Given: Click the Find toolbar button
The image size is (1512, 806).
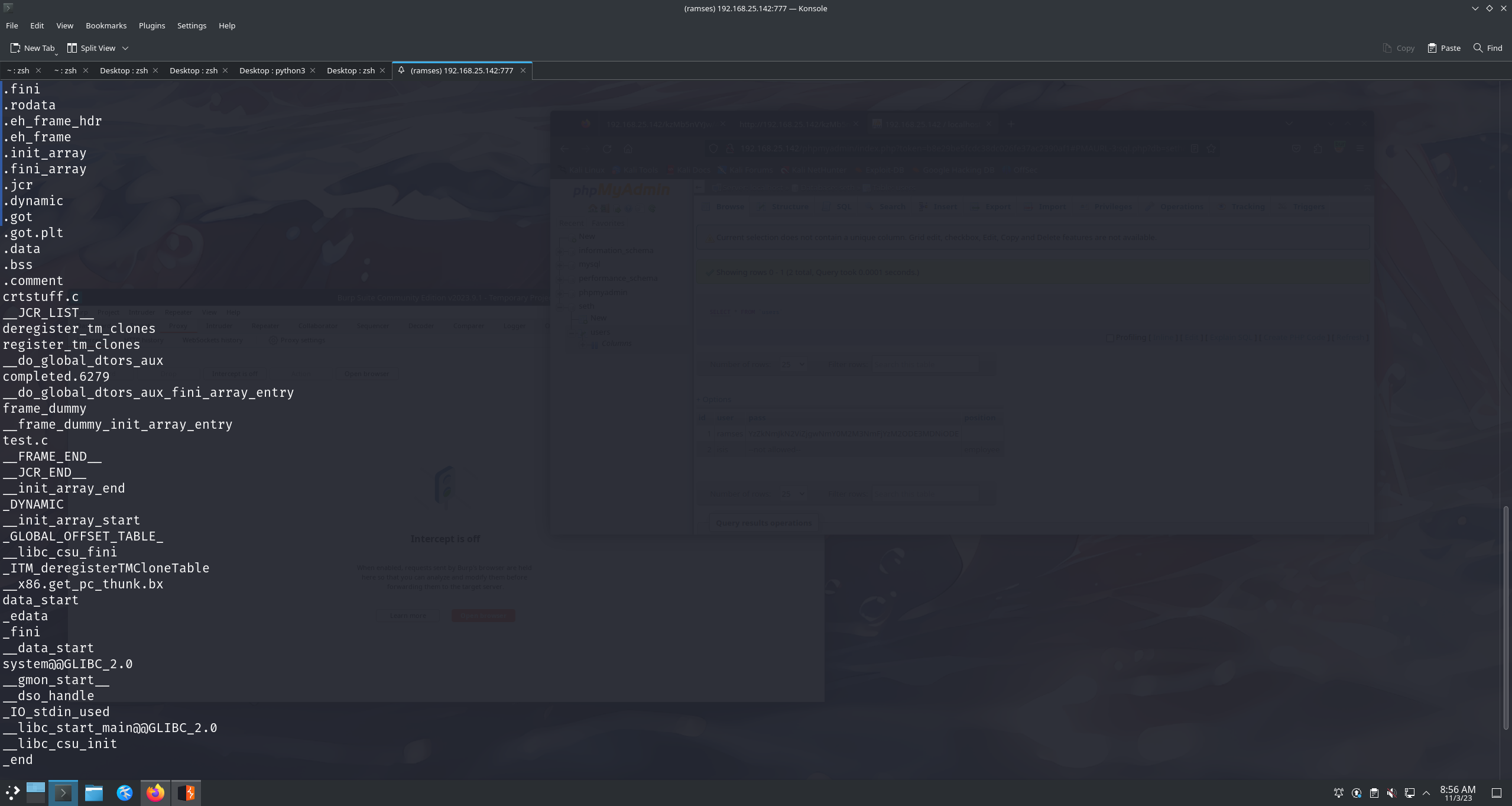Looking at the screenshot, I should coord(1488,48).
